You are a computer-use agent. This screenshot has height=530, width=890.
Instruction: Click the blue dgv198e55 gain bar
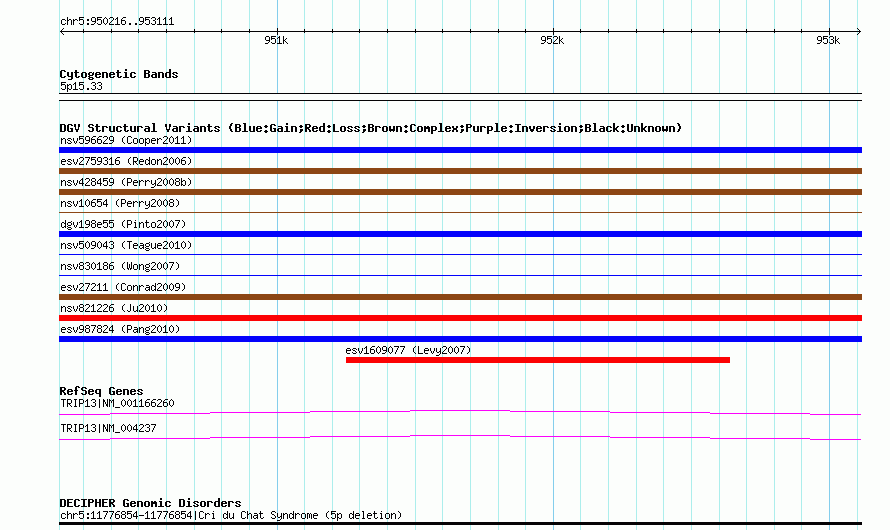460,234
